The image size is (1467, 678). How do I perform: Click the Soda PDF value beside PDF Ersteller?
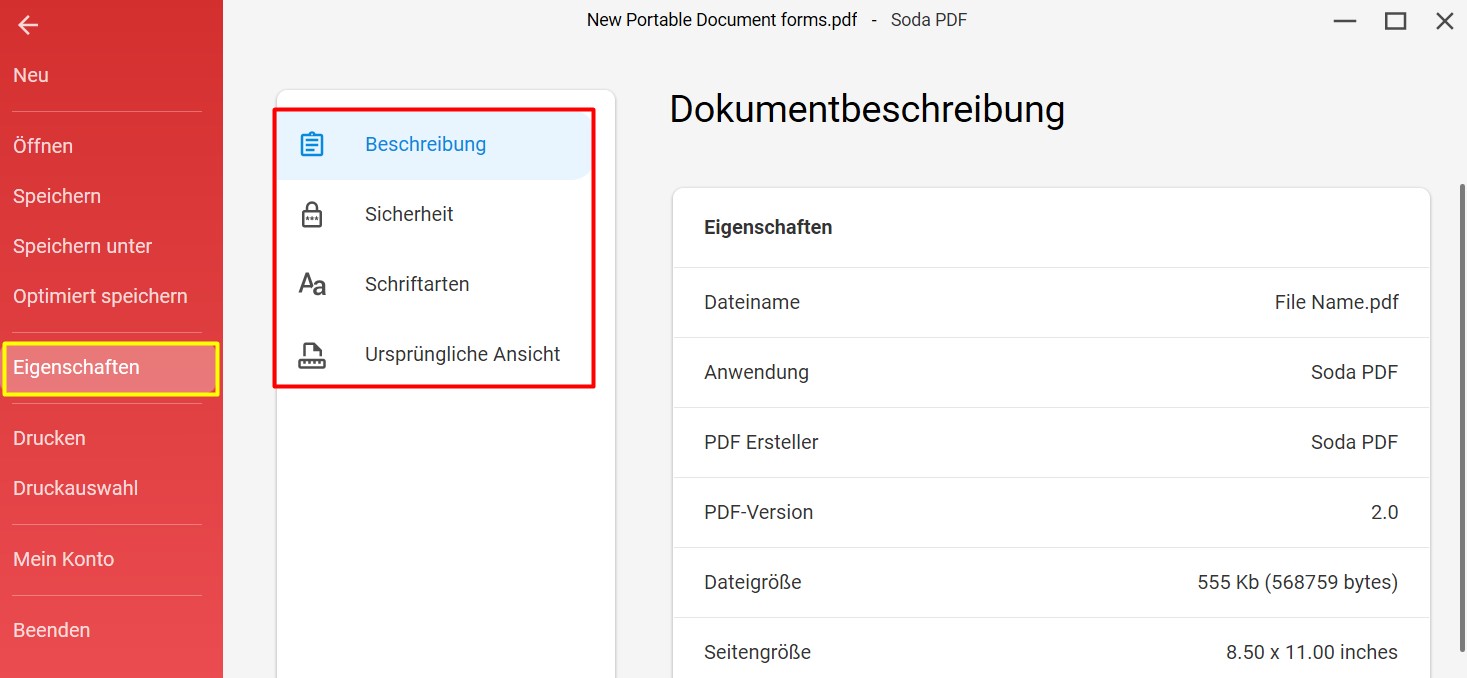click(1354, 442)
